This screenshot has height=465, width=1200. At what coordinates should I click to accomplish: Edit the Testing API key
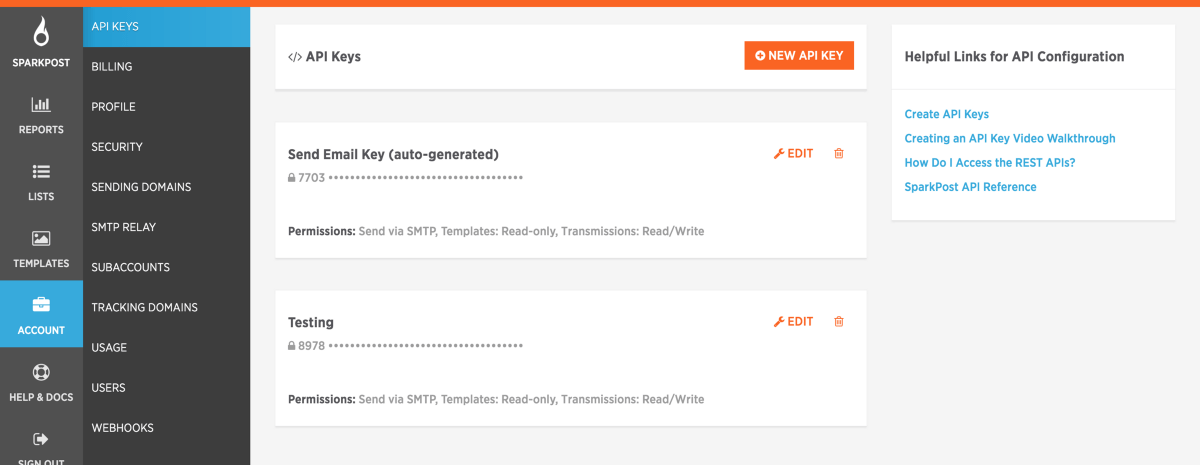794,322
